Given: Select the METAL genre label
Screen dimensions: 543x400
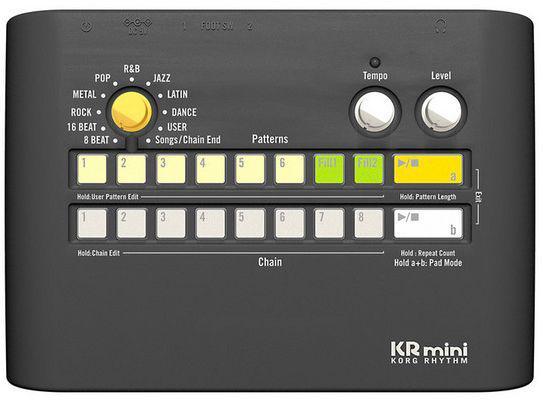Looking at the screenshot, I should point(84,94).
